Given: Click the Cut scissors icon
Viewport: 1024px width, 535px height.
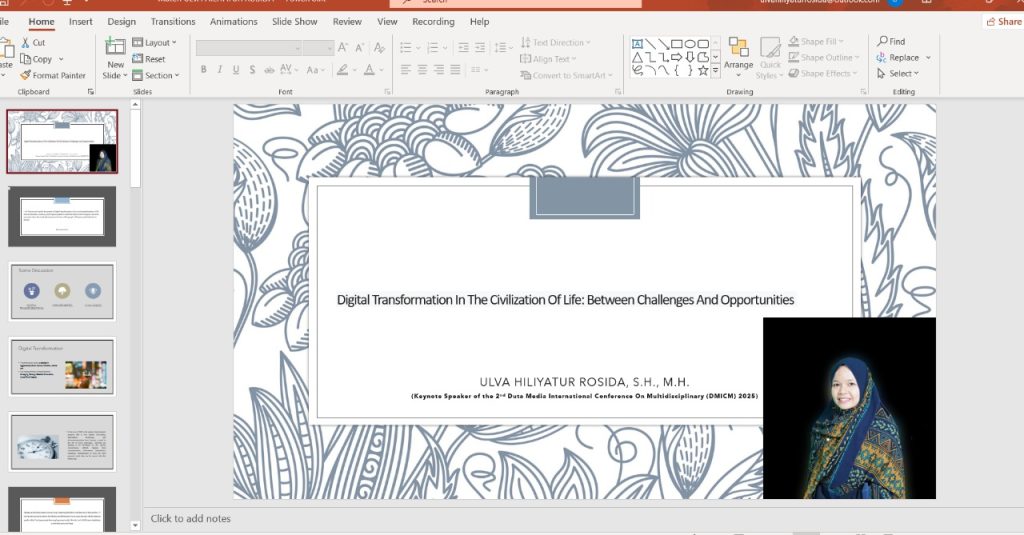Looking at the screenshot, I should pyautogui.click(x=26, y=43).
